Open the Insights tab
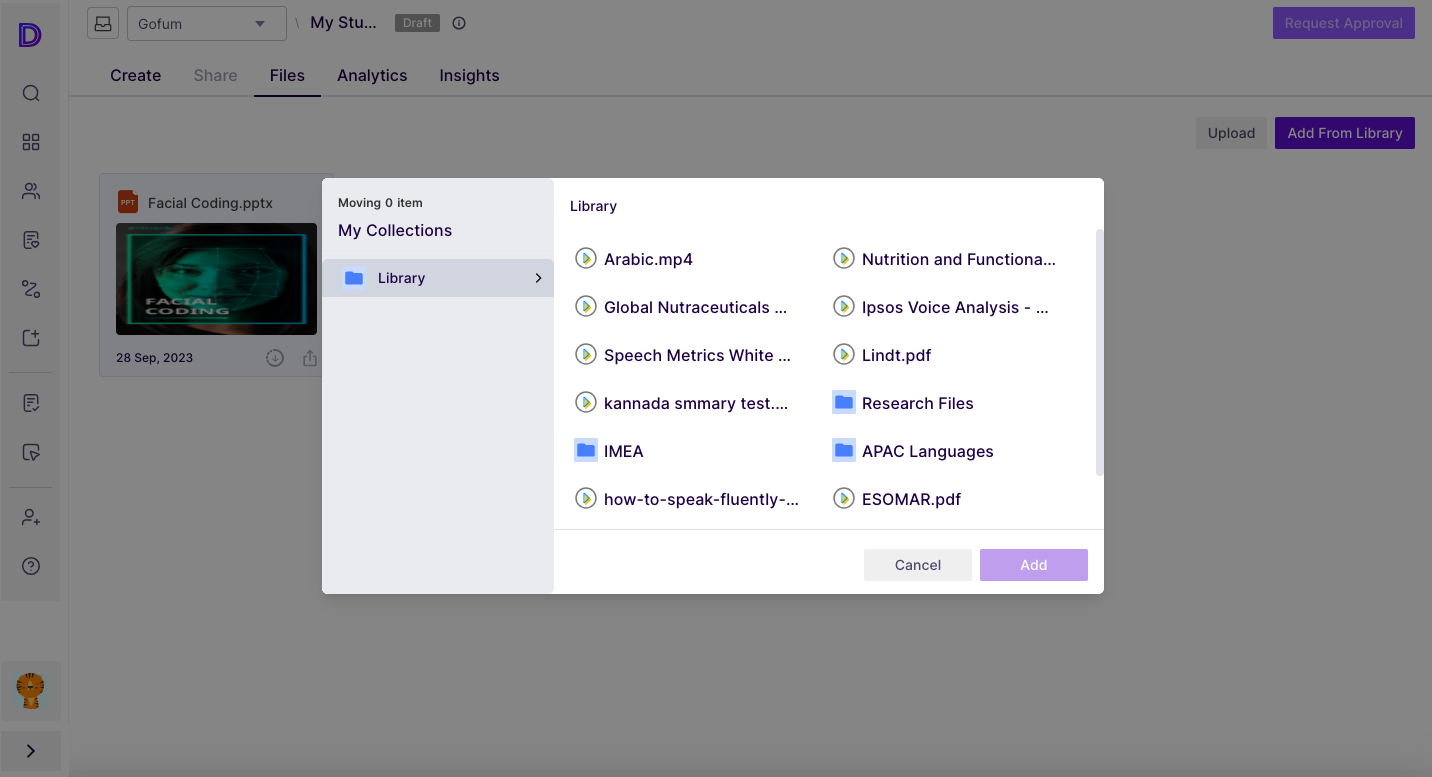This screenshot has height=777, width=1432. [x=469, y=76]
